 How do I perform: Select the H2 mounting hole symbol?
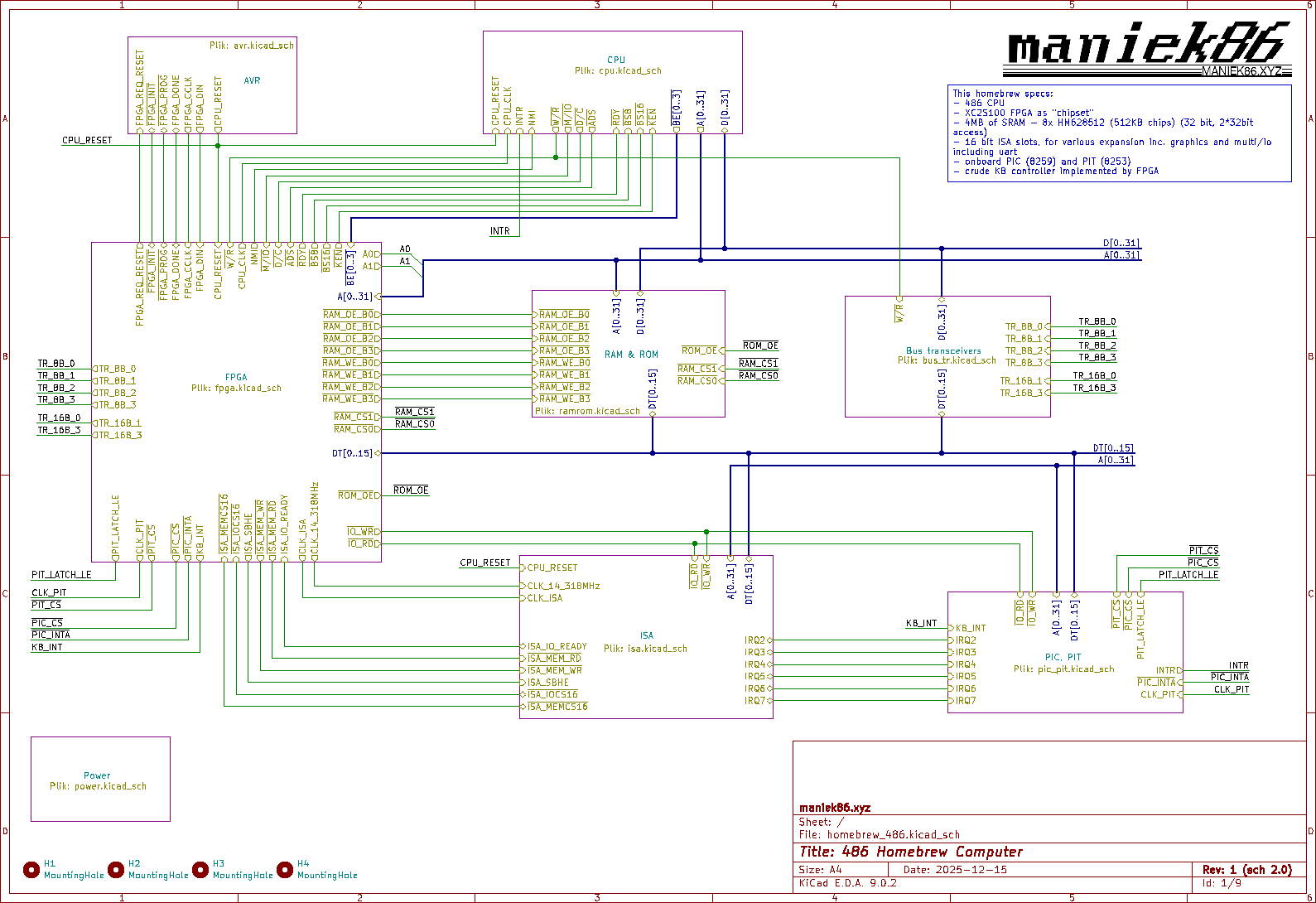116,869
